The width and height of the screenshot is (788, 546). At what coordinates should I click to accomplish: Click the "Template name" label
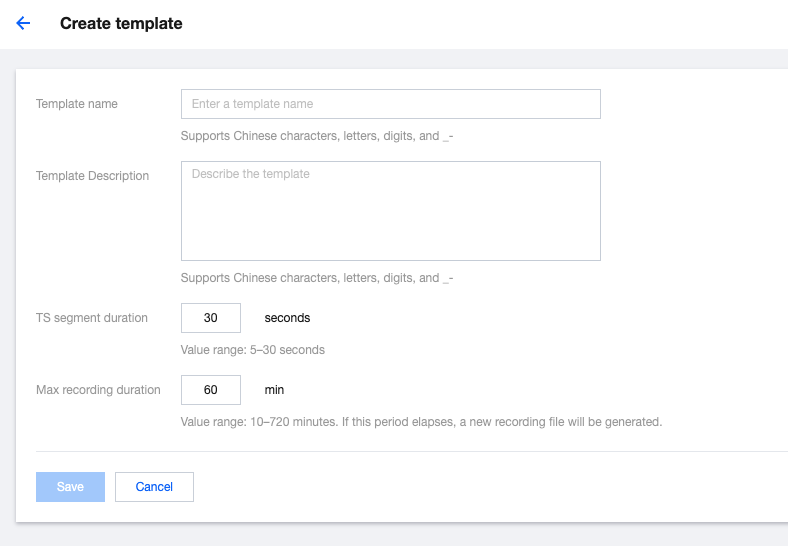[77, 104]
